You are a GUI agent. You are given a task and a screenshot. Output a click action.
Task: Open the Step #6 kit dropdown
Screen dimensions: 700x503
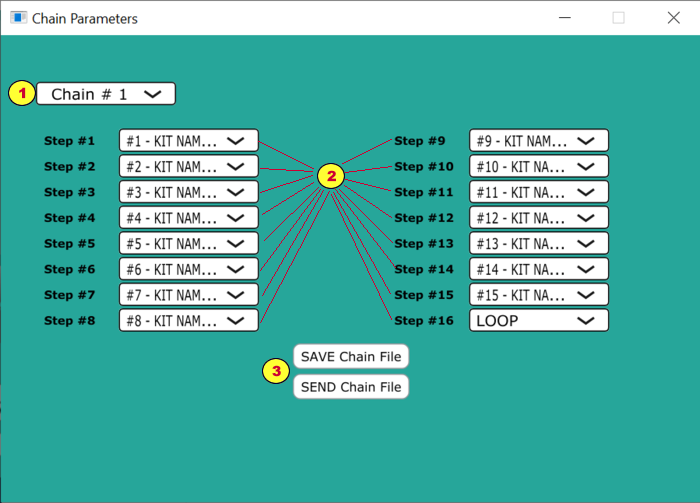pyautogui.click(x=189, y=270)
